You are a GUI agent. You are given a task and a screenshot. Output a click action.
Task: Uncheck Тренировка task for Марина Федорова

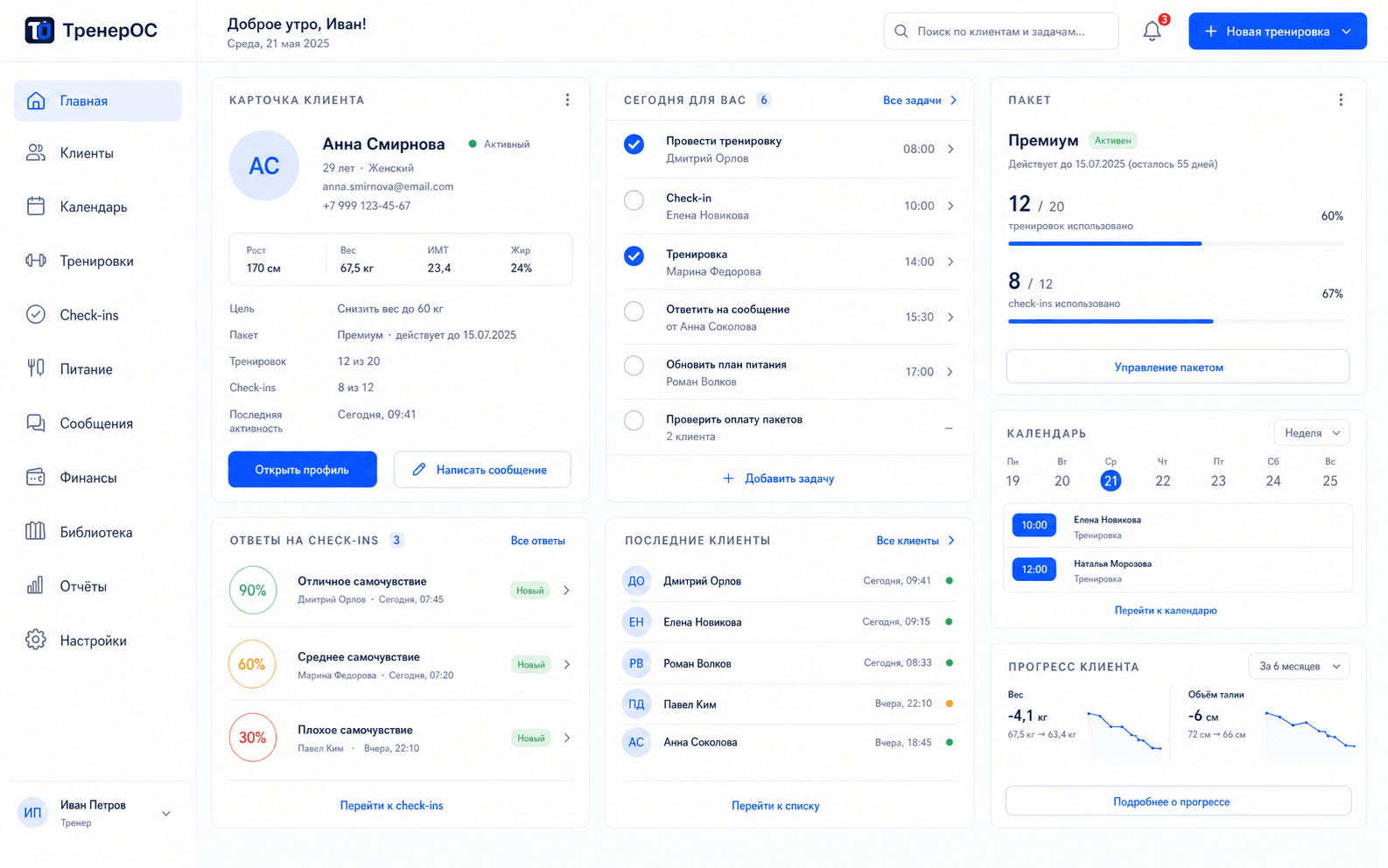pos(634,256)
